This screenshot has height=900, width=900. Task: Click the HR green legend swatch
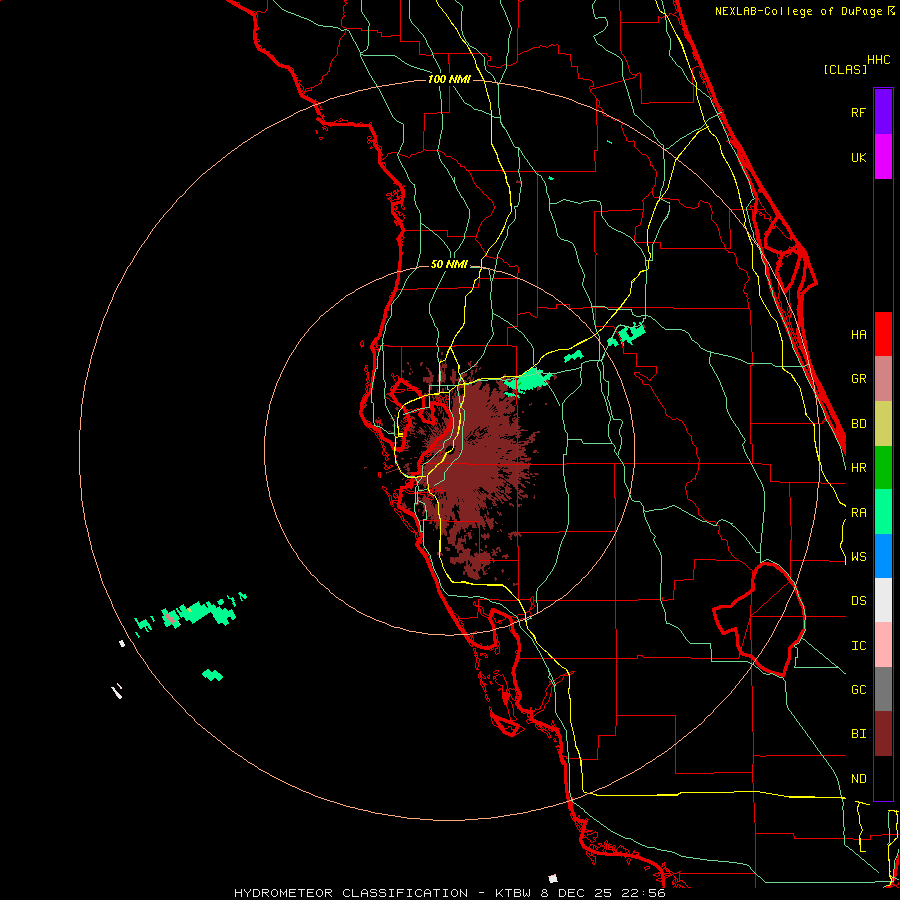tap(883, 467)
